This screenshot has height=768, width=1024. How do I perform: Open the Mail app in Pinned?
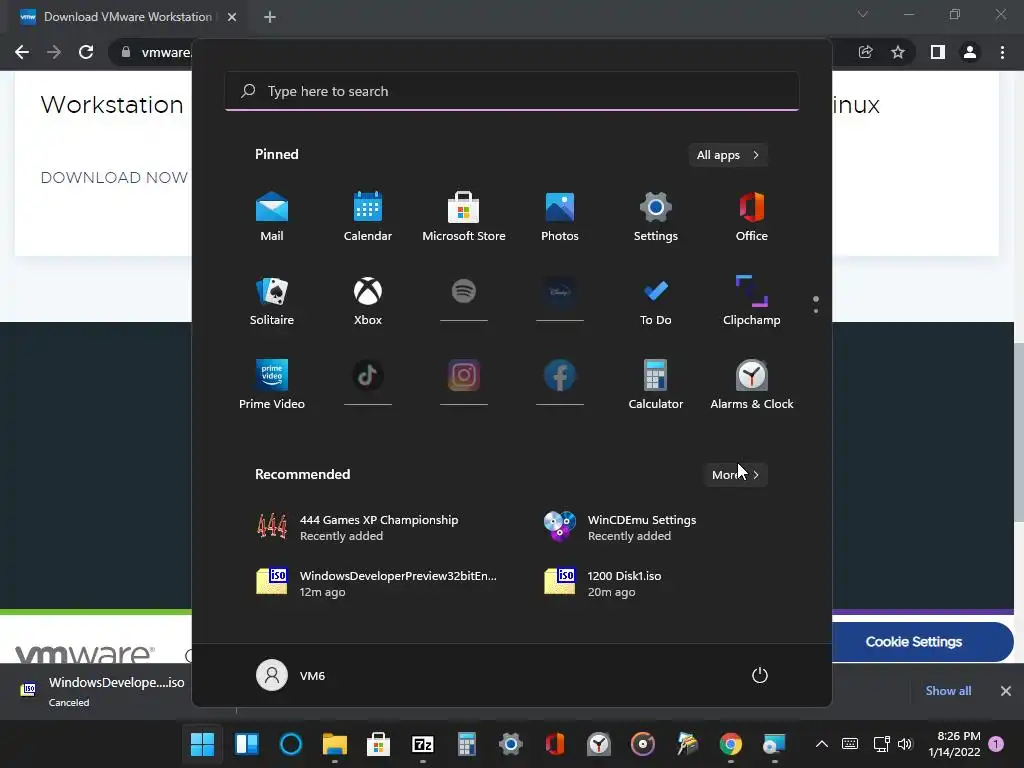pos(272,216)
